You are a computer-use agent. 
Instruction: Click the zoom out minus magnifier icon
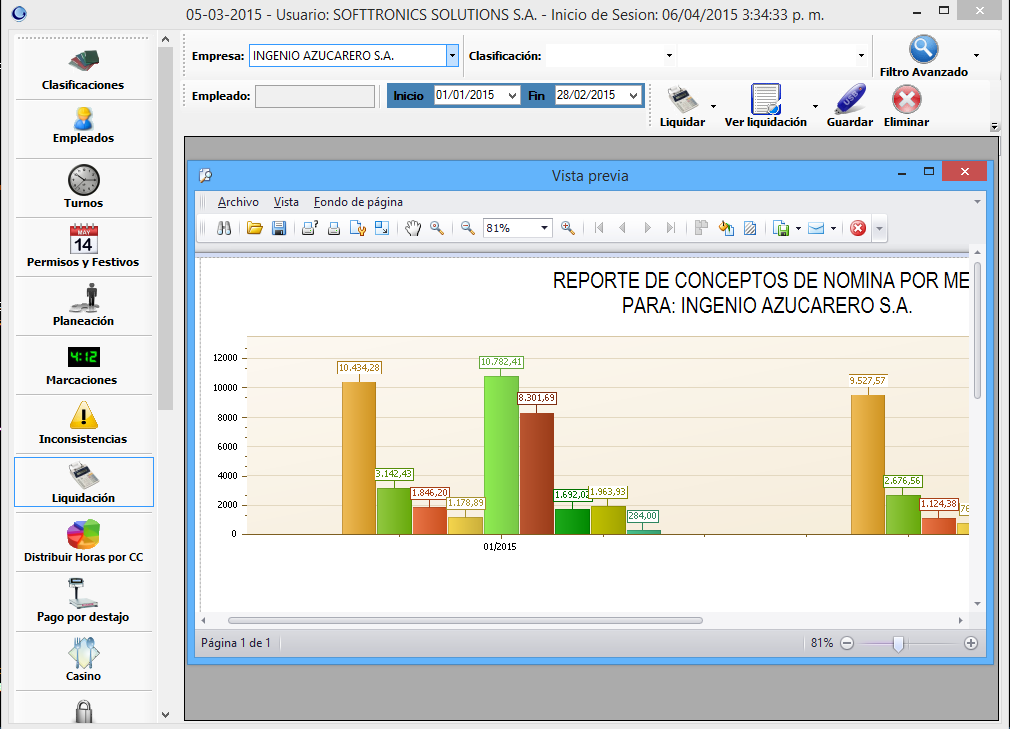pyautogui.click(x=467, y=228)
